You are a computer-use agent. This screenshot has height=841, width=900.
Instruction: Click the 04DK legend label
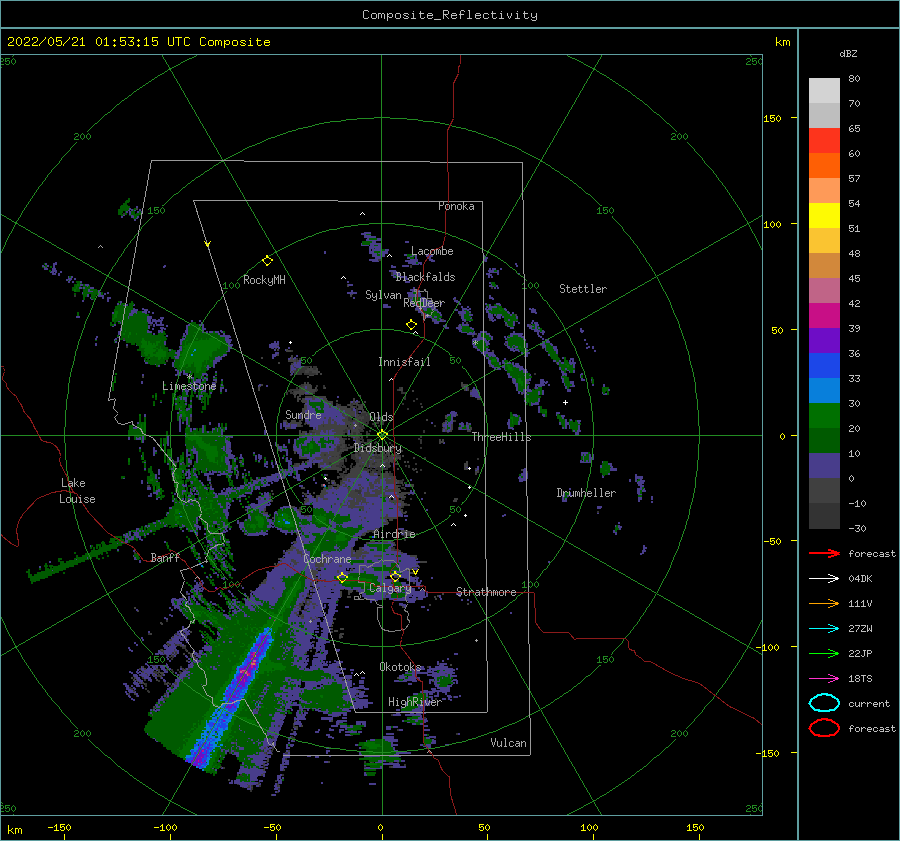point(860,578)
